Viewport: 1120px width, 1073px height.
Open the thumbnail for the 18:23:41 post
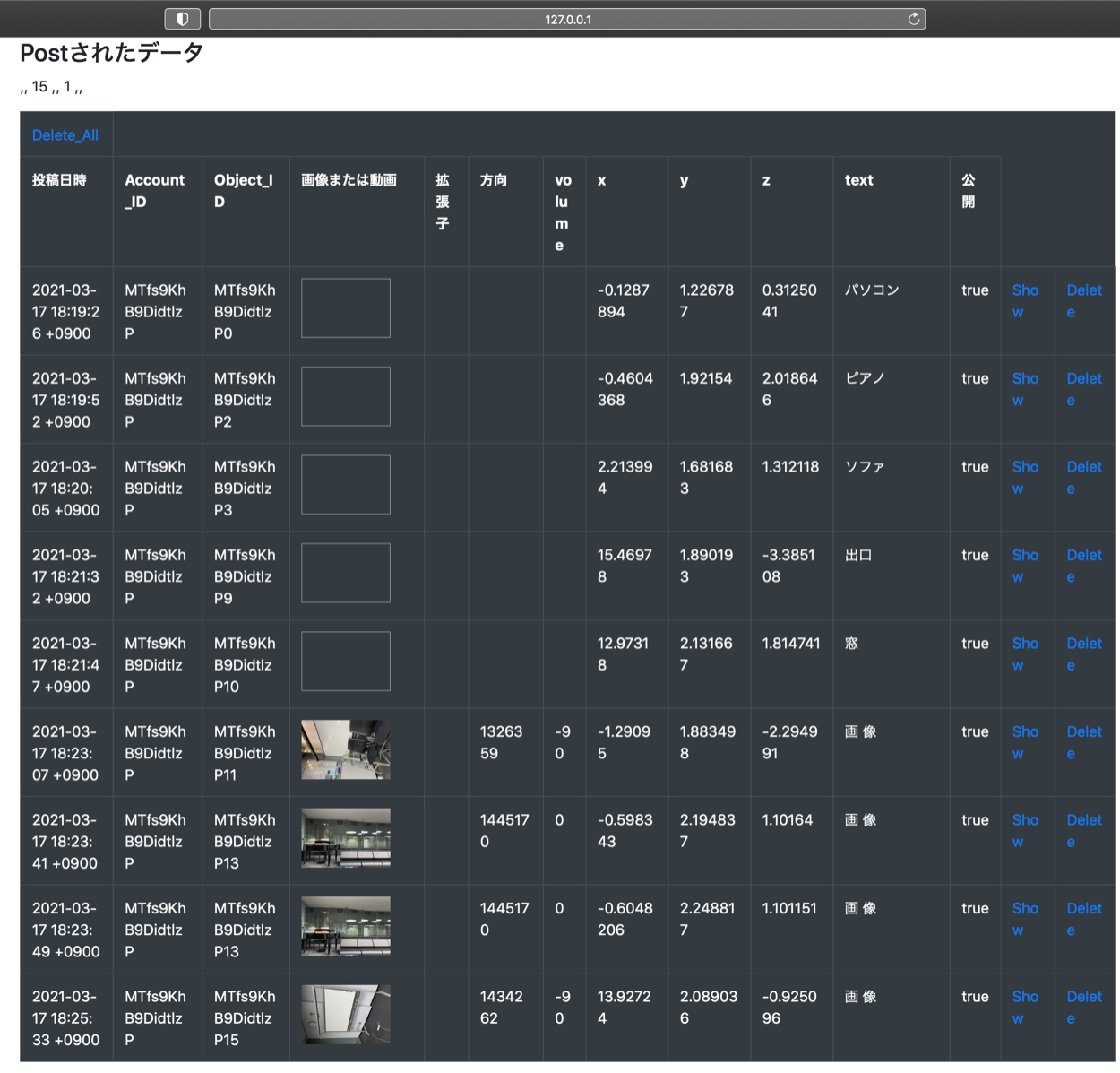coord(346,837)
